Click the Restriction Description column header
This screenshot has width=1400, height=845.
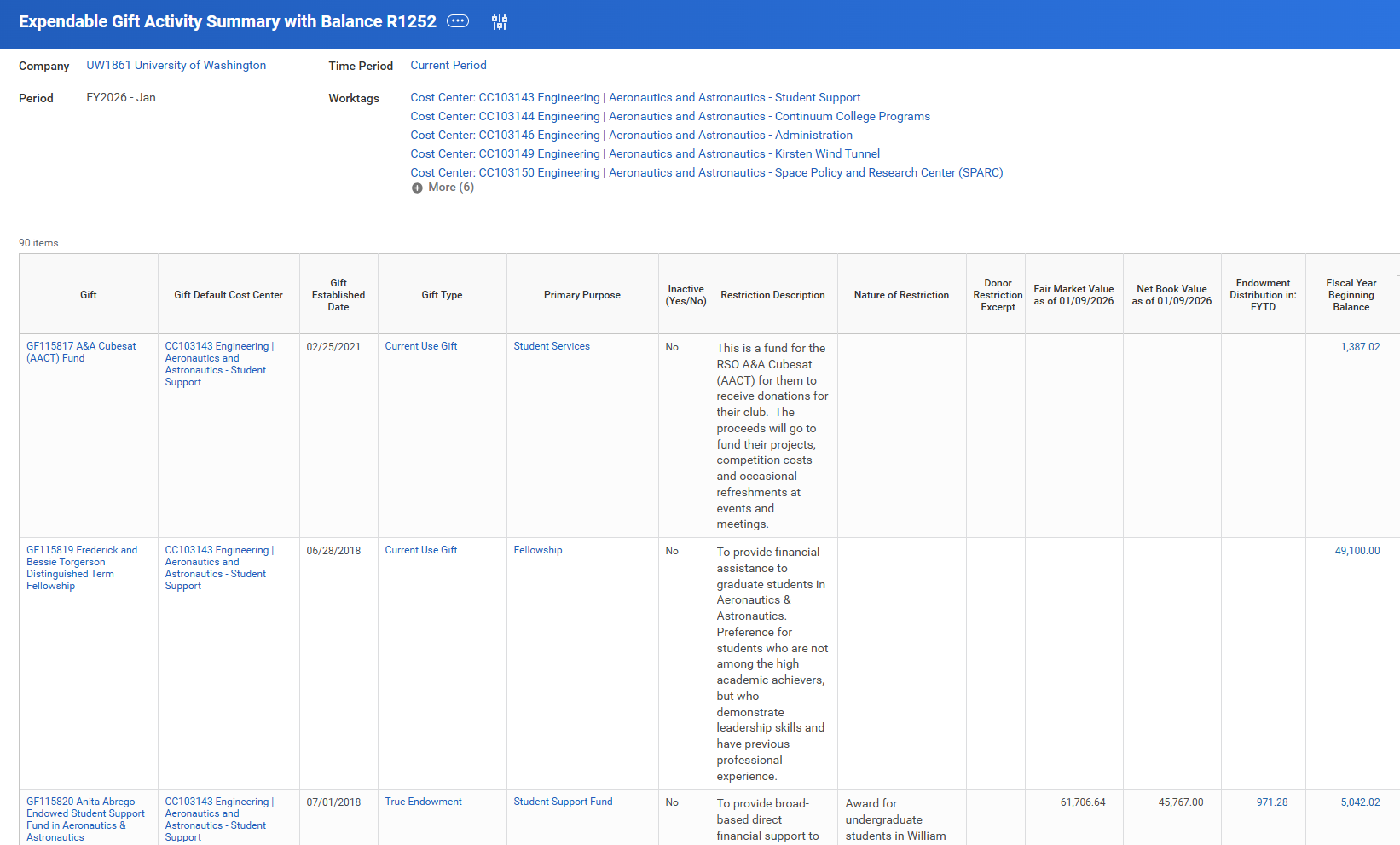tap(772, 295)
